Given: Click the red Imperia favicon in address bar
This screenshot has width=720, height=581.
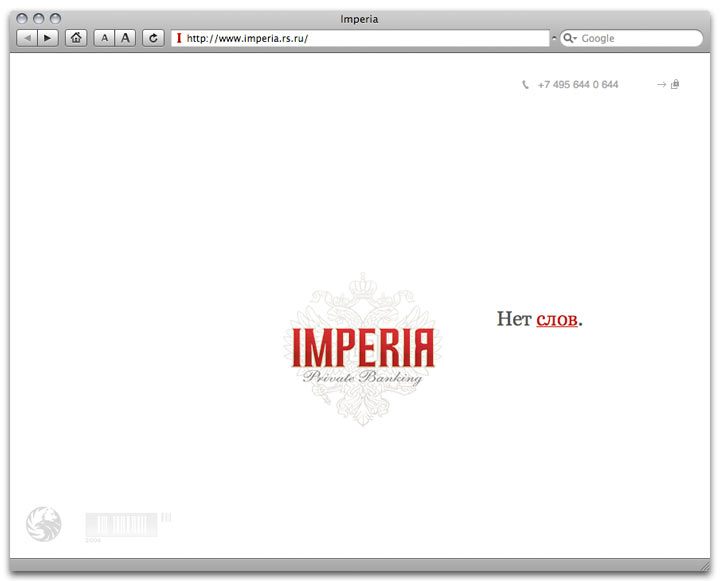Looking at the screenshot, I should click(x=179, y=38).
